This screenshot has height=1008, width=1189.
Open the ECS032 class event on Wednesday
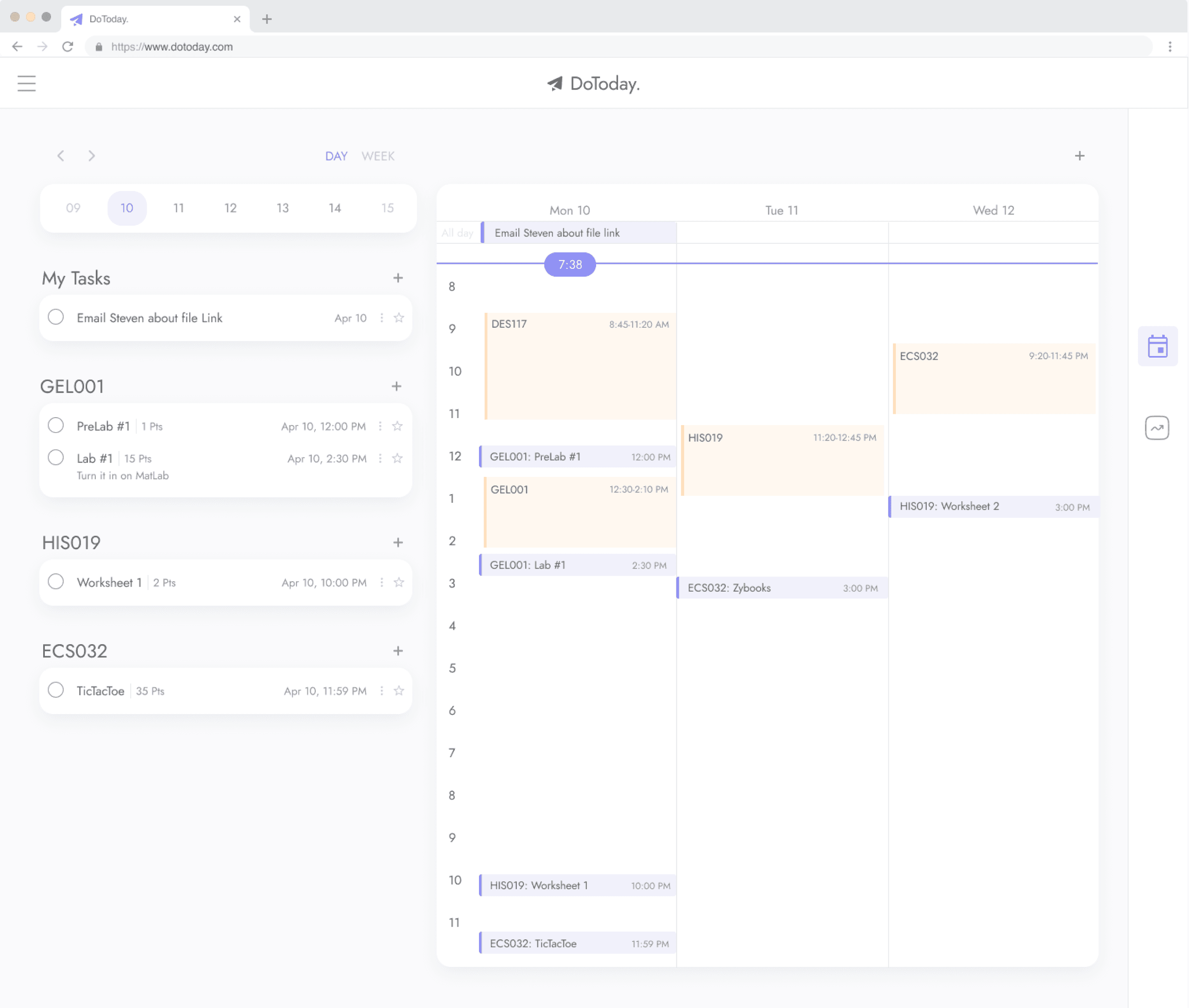[994, 378]
